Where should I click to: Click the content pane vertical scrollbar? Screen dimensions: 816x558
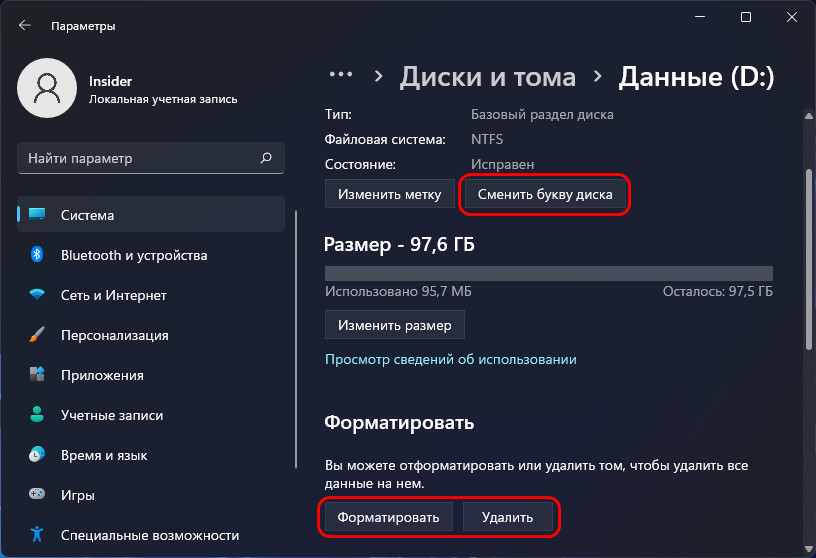click(x=809, y=259)
